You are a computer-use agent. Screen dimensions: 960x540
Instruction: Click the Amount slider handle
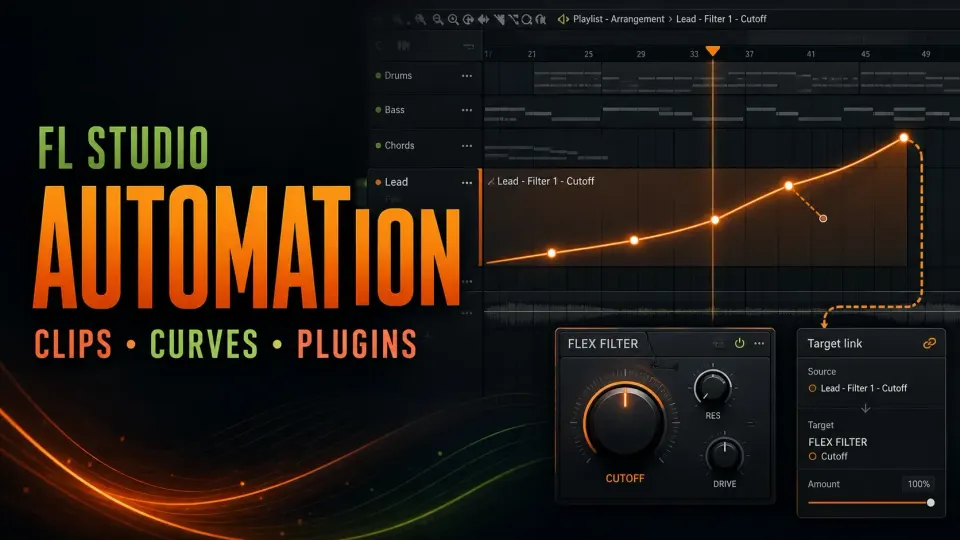pos(931,503)
